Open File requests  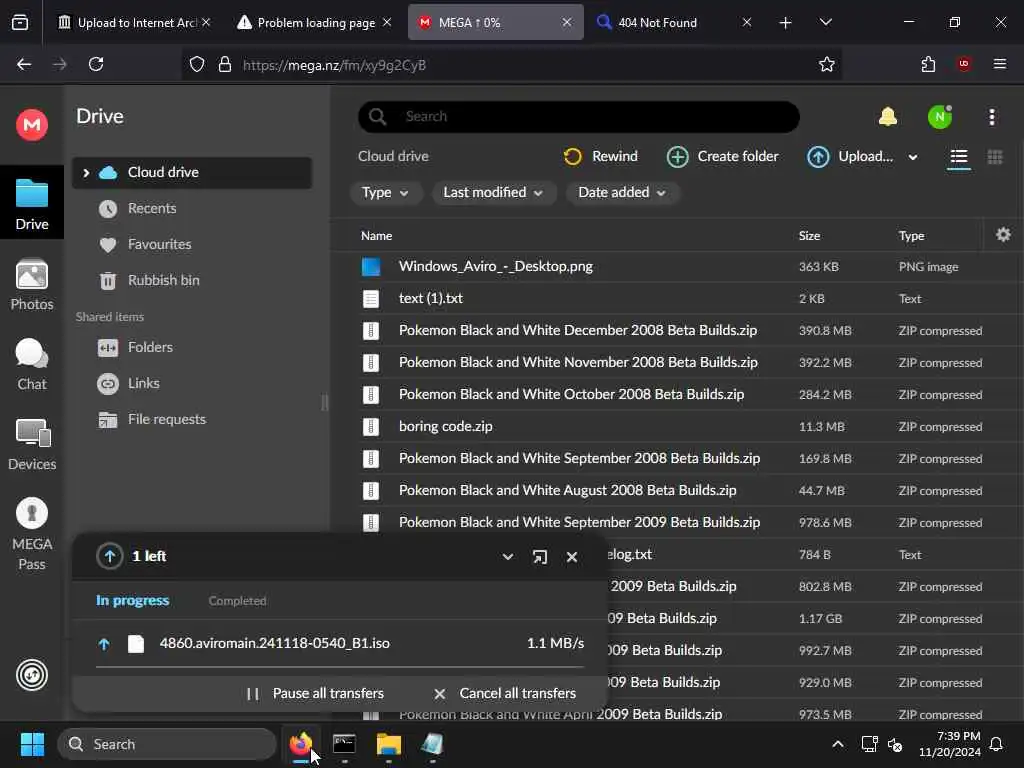click(167, 419)
